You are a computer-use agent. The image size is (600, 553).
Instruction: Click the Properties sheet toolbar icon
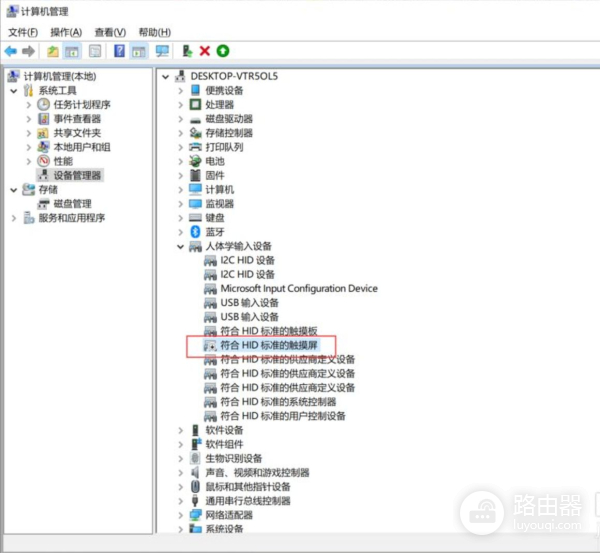tap(95, 51)
